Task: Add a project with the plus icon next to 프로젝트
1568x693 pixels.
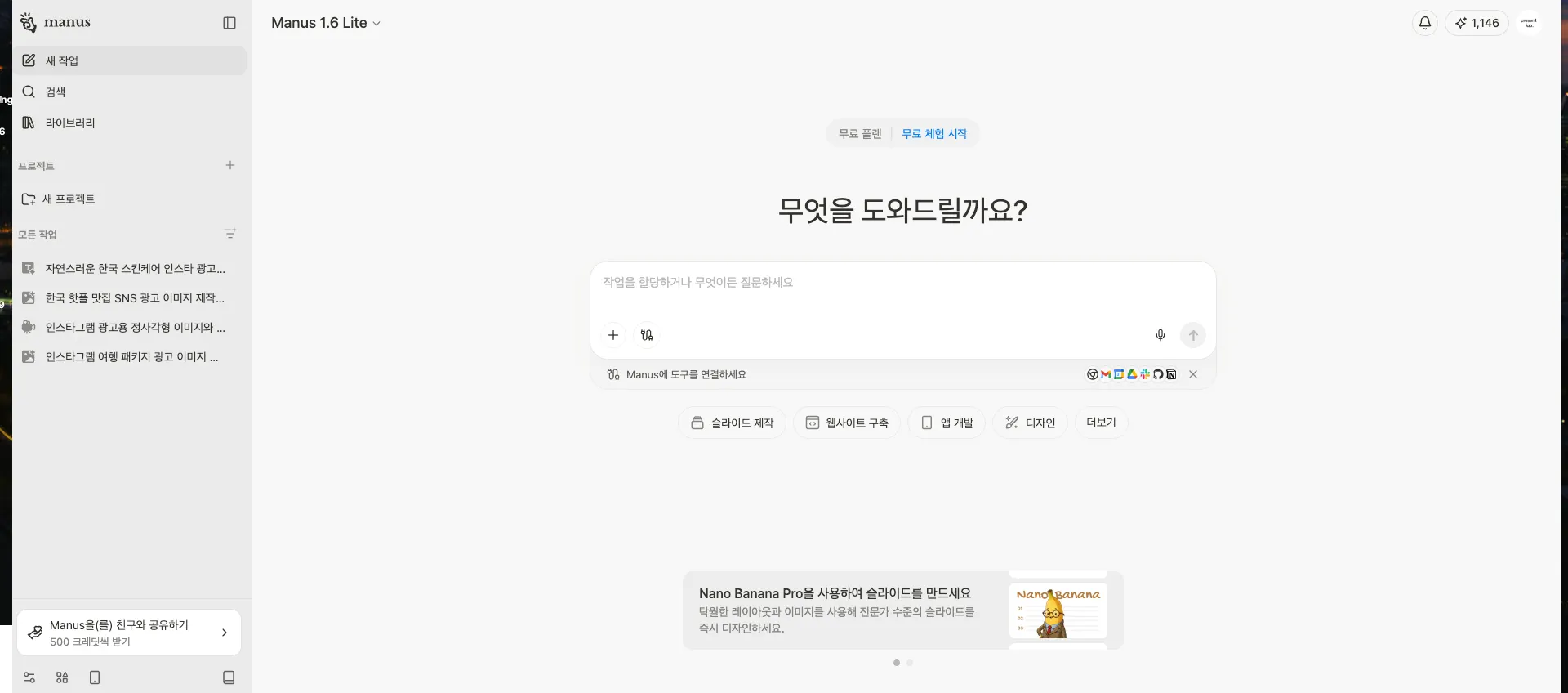Action: point(230,165)
